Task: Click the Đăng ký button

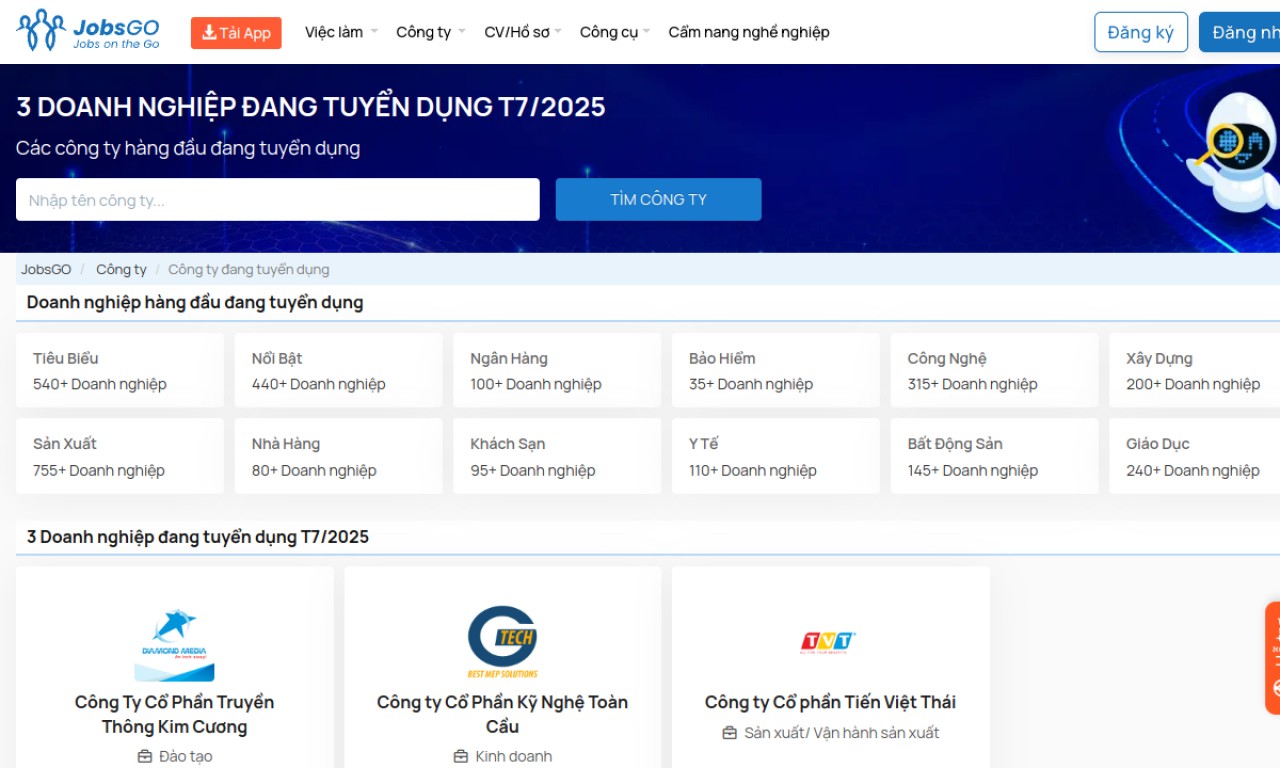Action: (1141, 32)
